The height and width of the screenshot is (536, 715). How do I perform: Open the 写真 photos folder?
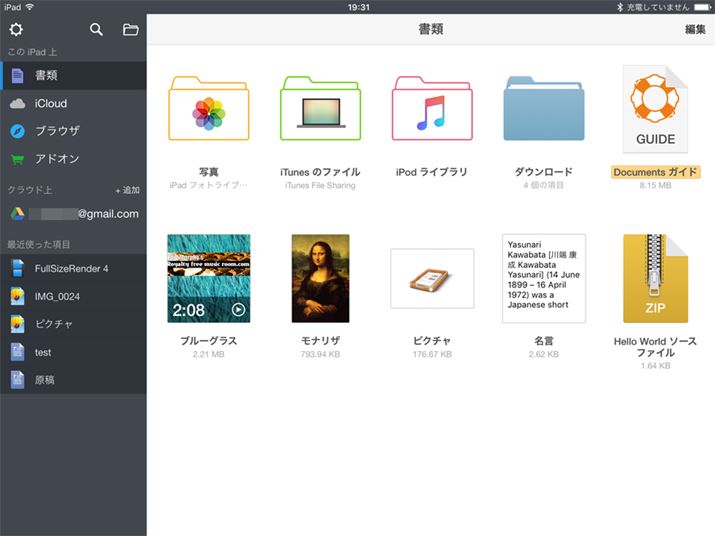click(208, 108)
